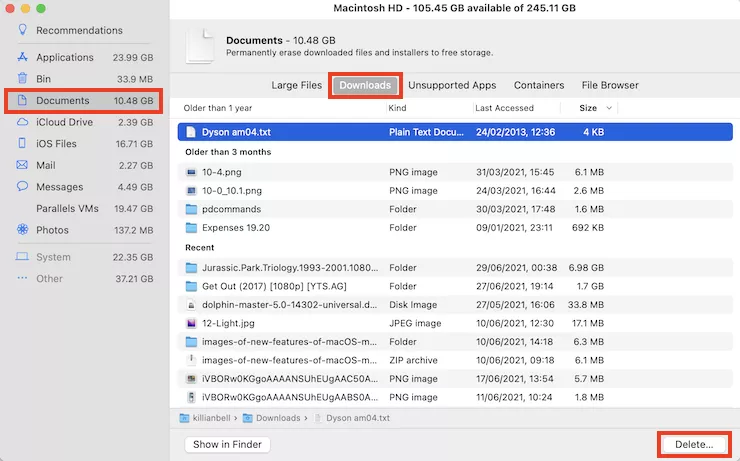The height and width of the screenshot is (461, 740).
Task: Click the 33.8 MB size value
Action: click(x=586, y=305)
